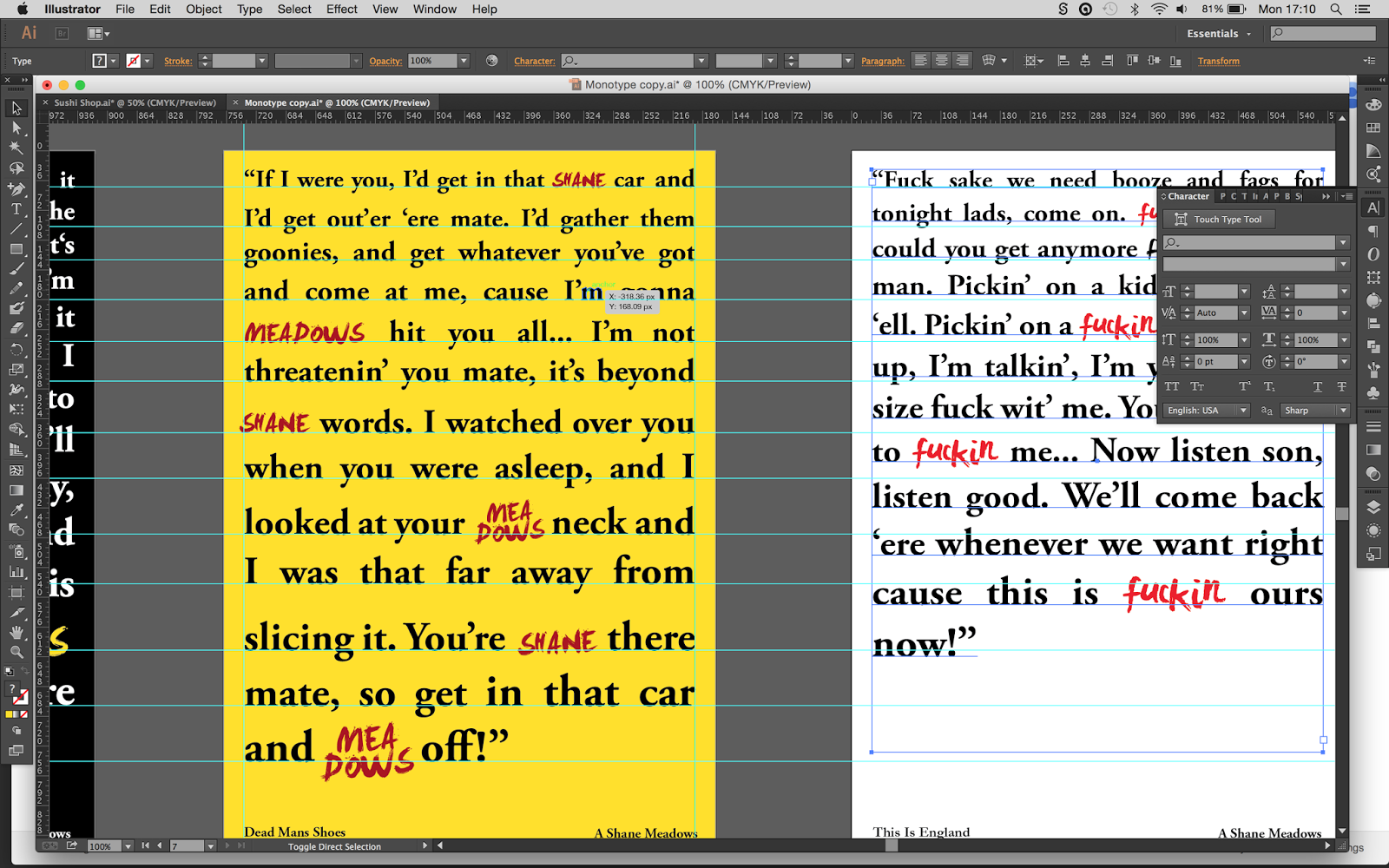Viewport: 1389px width, 868px height.
Task: Align paragraph right in control bar
Action: tap(962, 61)
